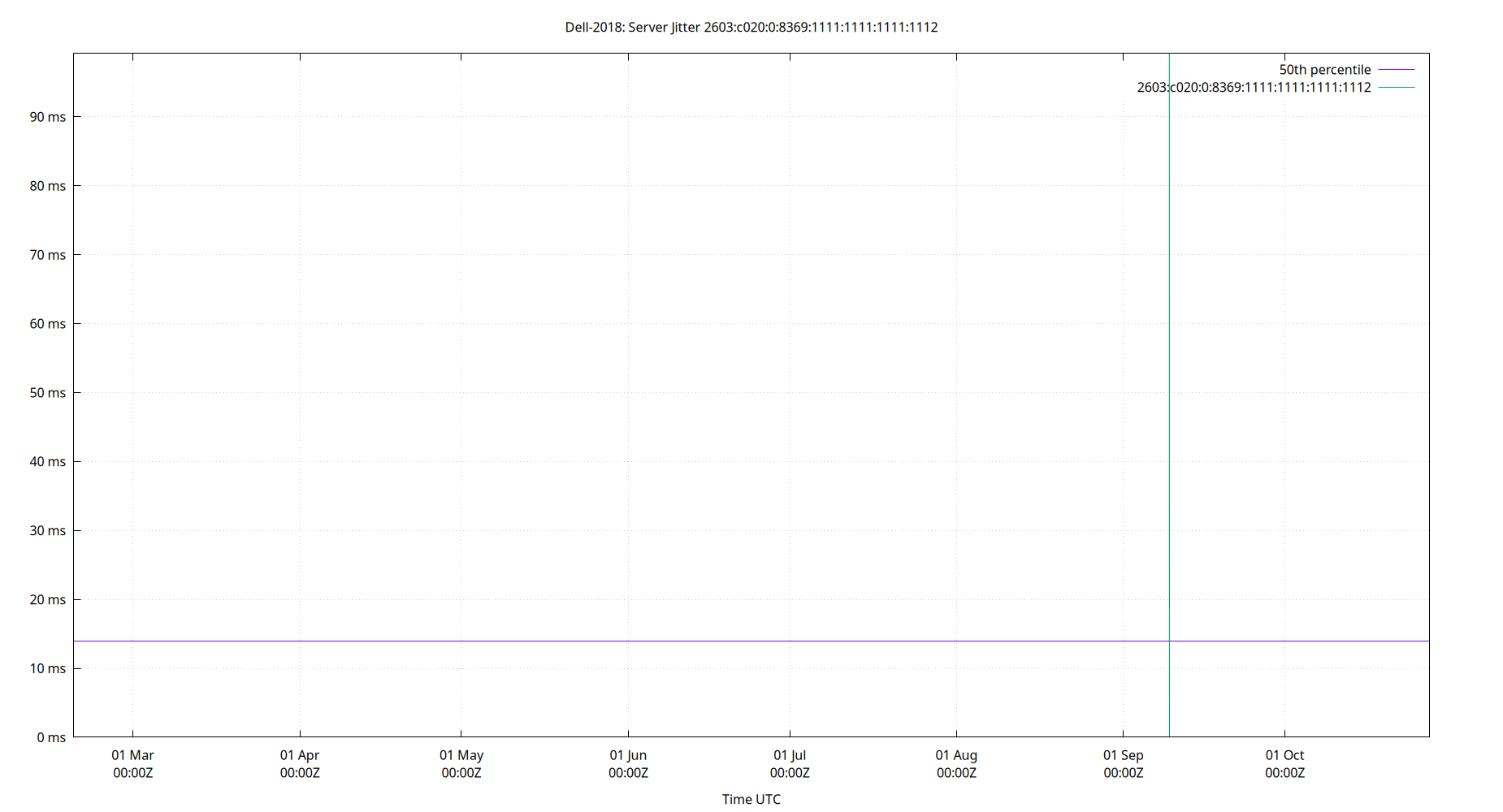Click the 50th percentile legend entry

point(1324,69)
